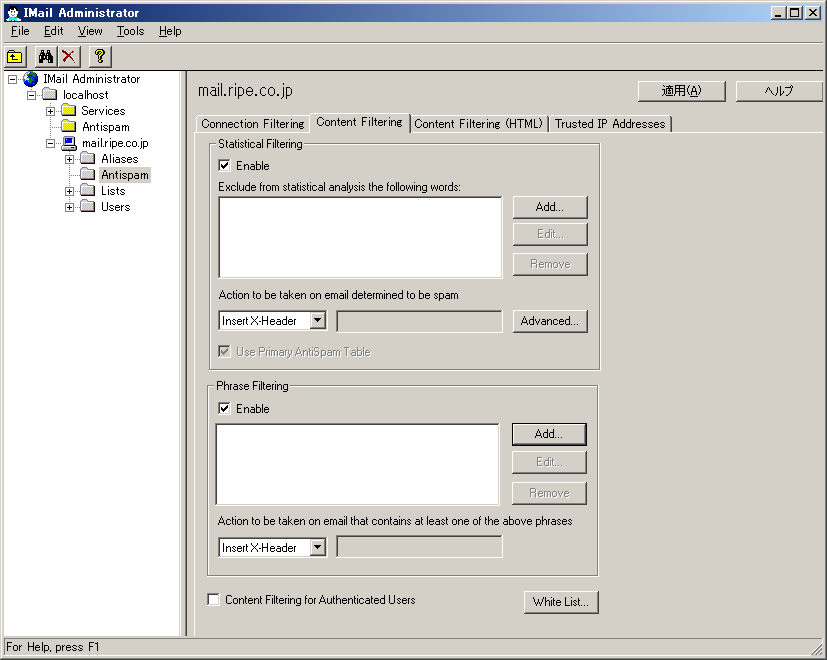The width and height of the screenshot is (827, 660).
Task: Click the binoculars find icon
Action: tap(46, 57)
